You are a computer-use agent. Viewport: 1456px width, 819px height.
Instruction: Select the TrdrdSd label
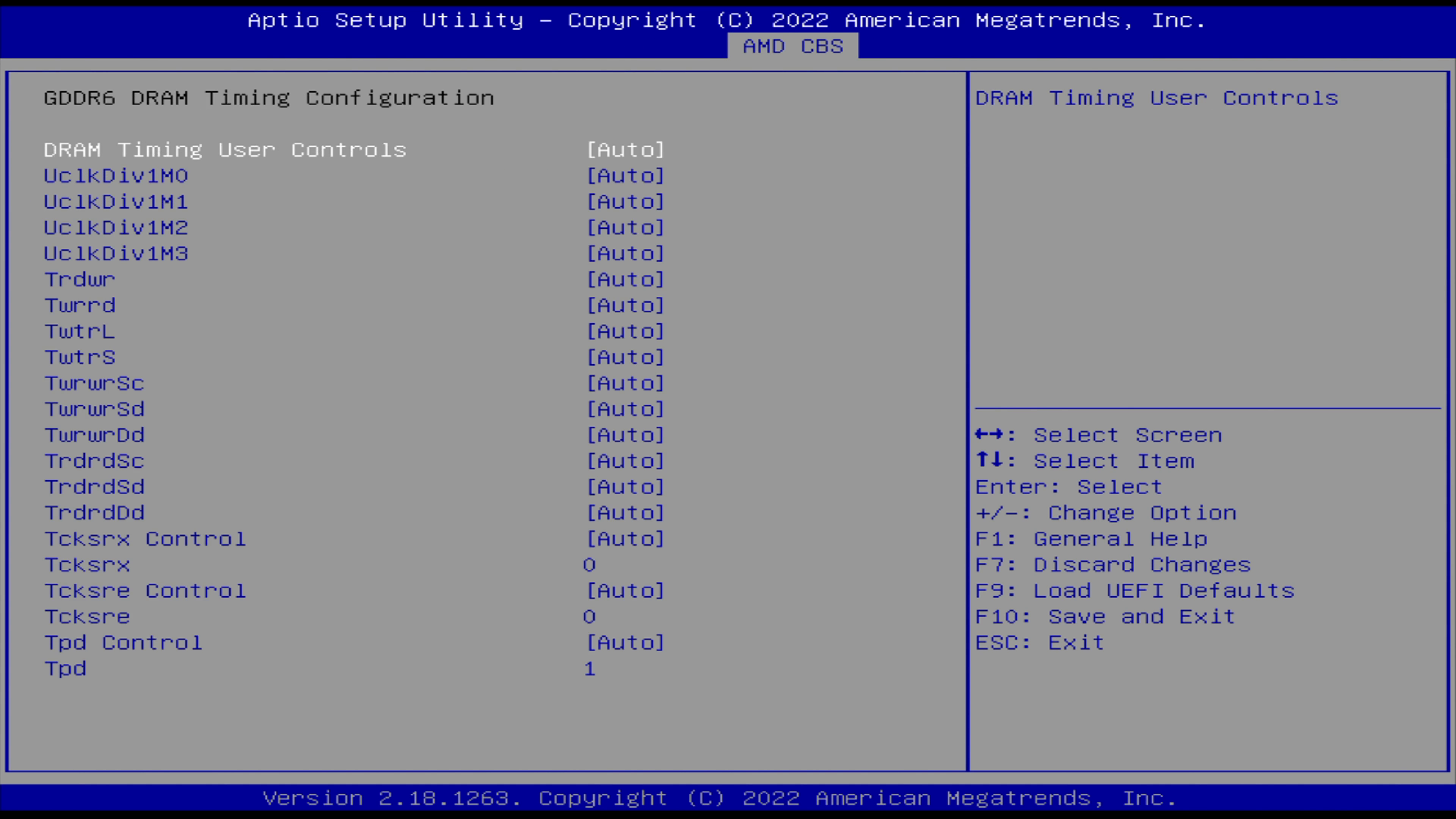94,487
